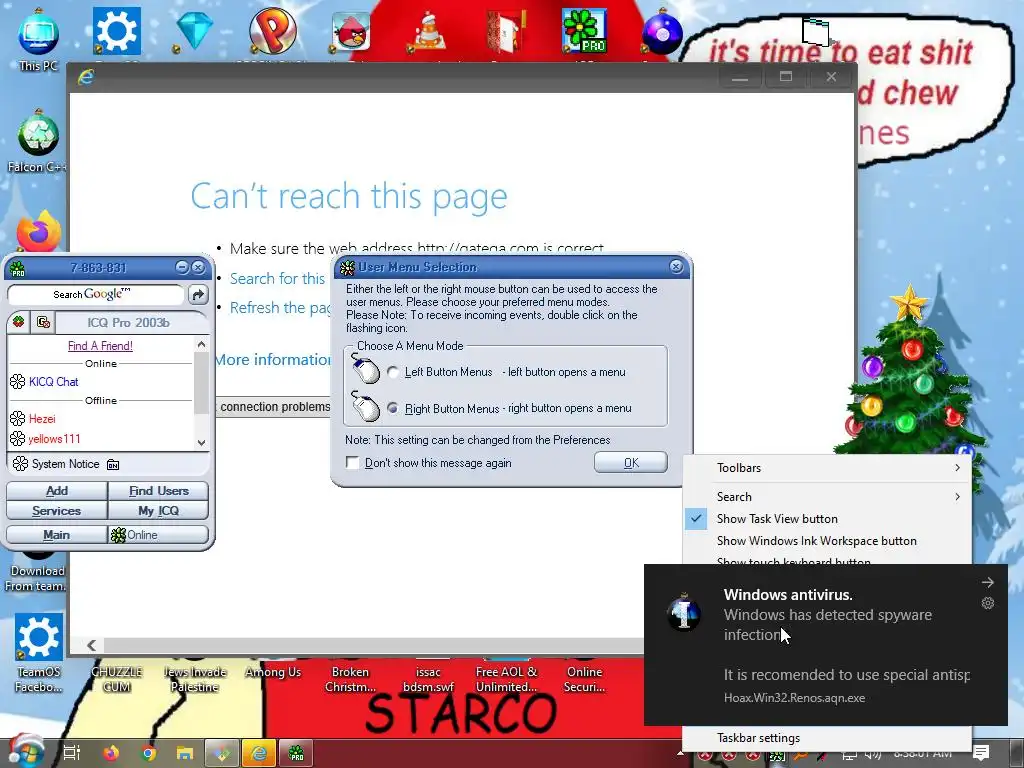
Task: Open the Angry Birds desktop icon
Action: pyautogui.click(x=351, y=31)
